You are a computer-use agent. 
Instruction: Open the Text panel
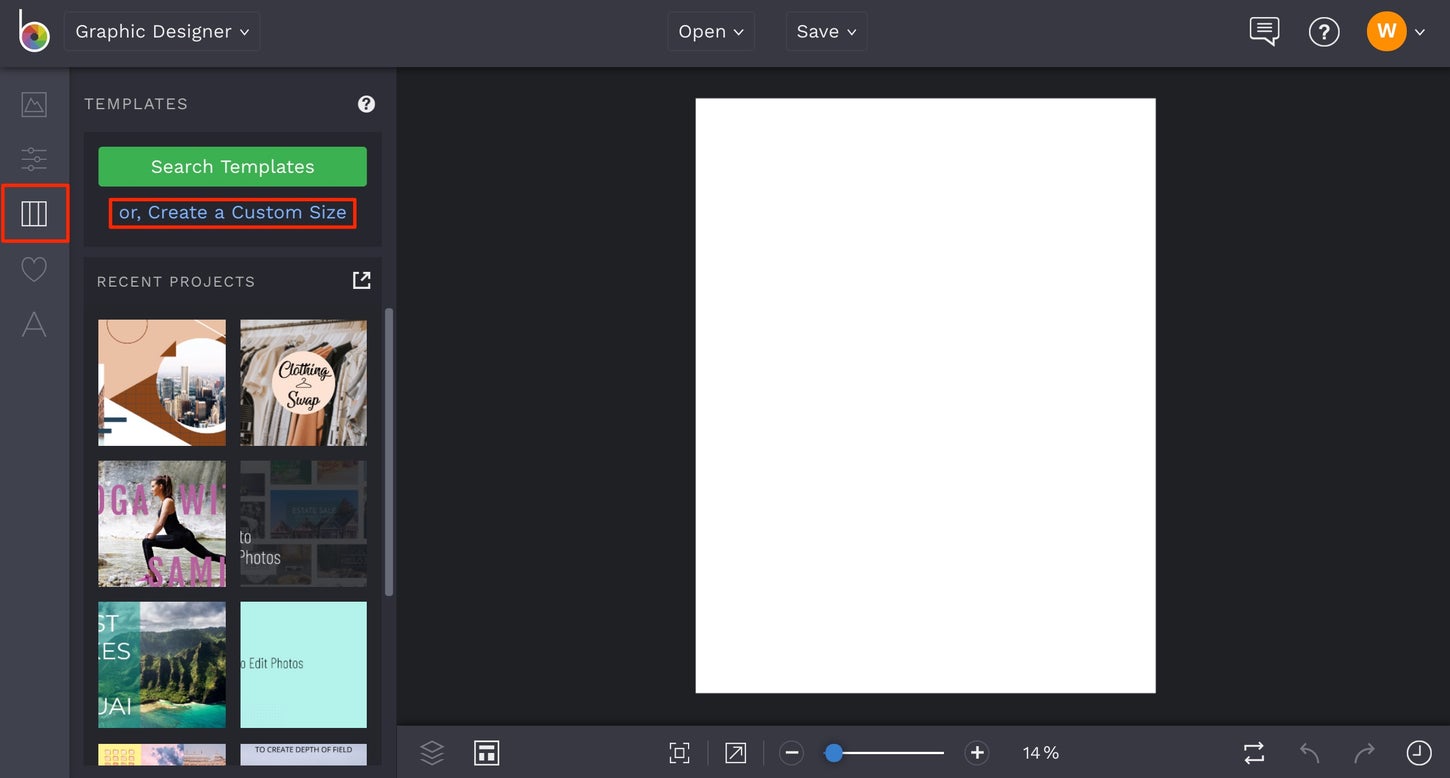point(33,323)
